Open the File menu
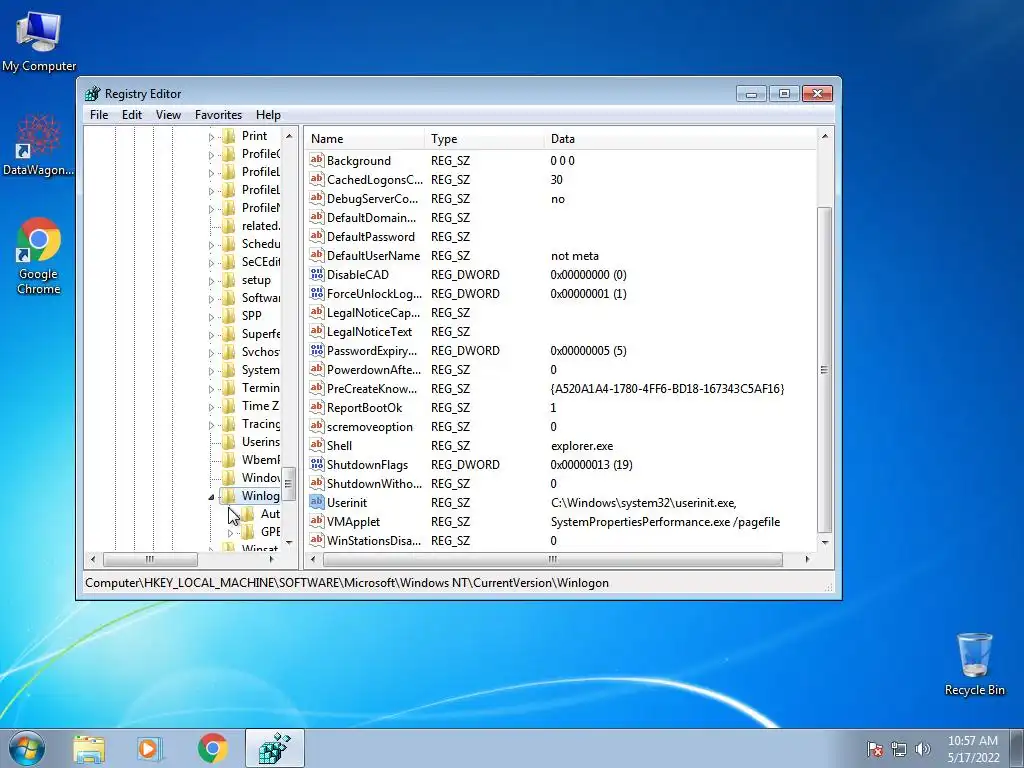1024x768 pixels. click(99, 114)
